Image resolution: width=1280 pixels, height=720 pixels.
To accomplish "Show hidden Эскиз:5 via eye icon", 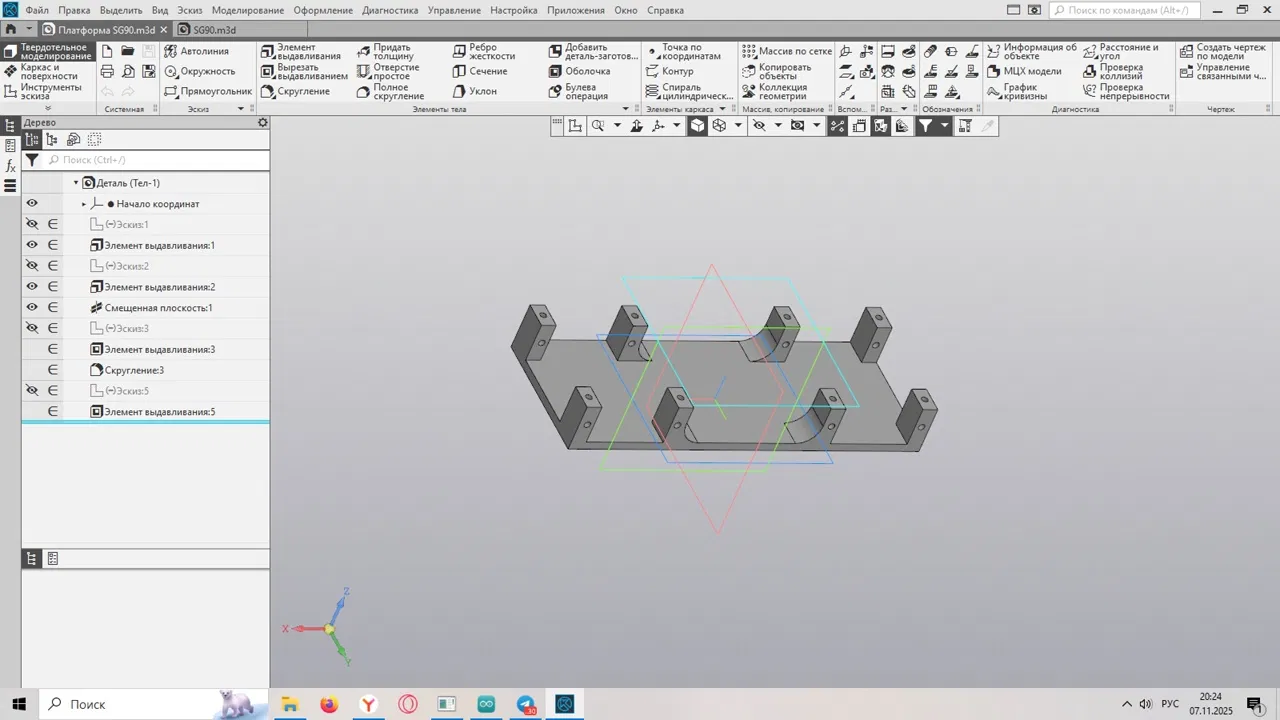I will (32, 391).
